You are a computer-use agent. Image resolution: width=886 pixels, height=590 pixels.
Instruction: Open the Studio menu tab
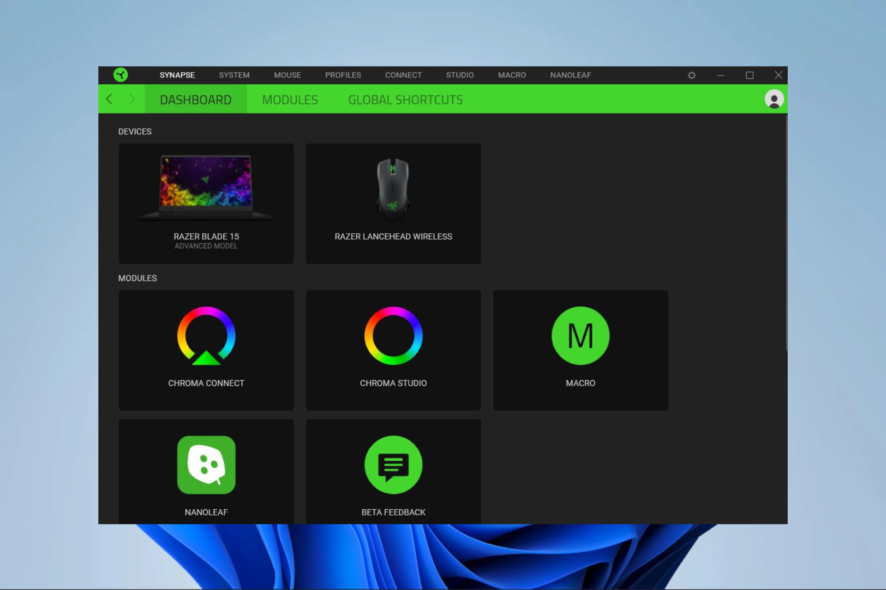[x=459, y=75]
